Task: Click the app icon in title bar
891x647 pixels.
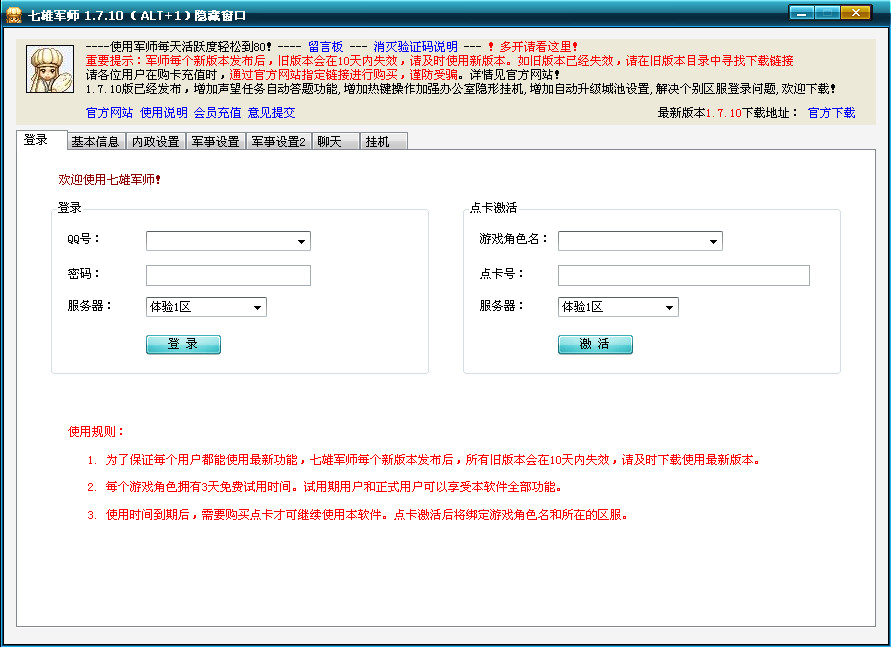Action: (x=14, y=15)
